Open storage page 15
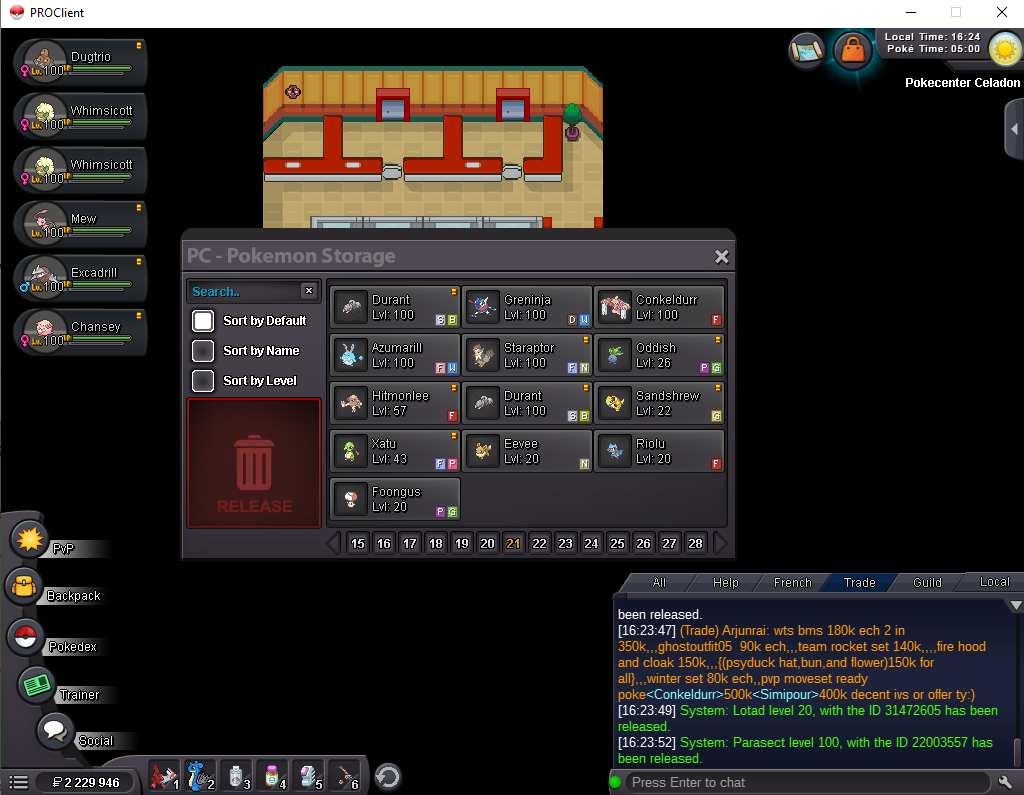Viewport: 1024px width, 795px height. click(358, 544)
